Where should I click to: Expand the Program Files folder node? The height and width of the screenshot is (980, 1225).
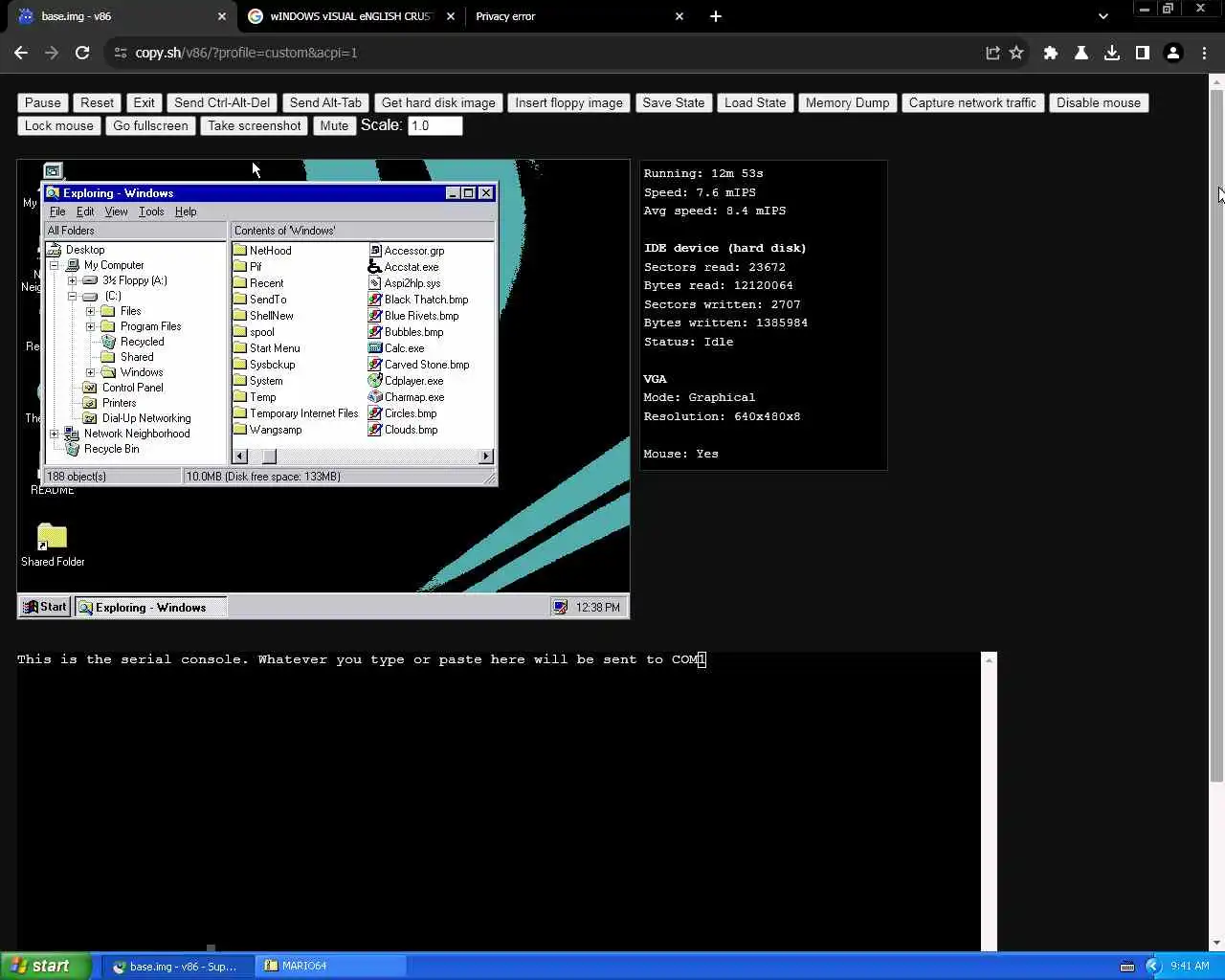[x=90, y=326]
